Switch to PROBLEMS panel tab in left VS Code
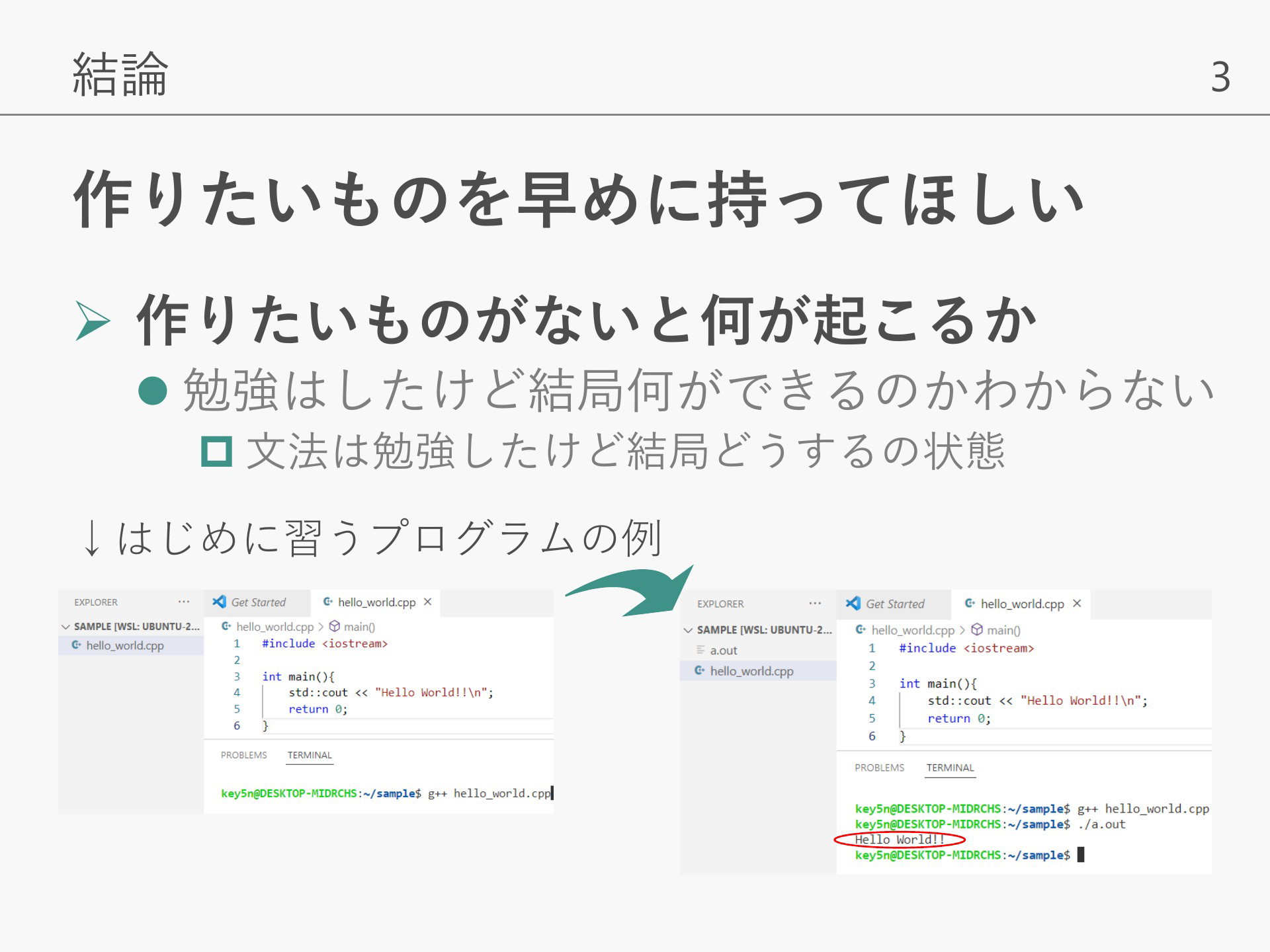Screen dimensions: 1270x952 [x=244, y=755]
